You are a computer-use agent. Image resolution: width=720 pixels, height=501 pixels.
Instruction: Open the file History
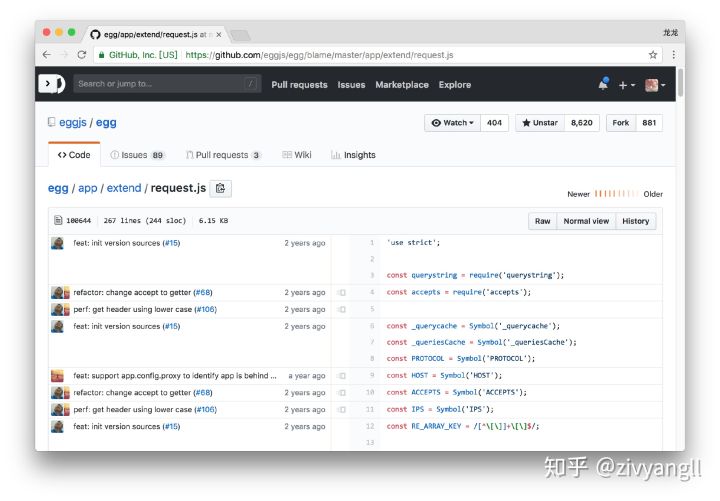[x=636, y=221]
